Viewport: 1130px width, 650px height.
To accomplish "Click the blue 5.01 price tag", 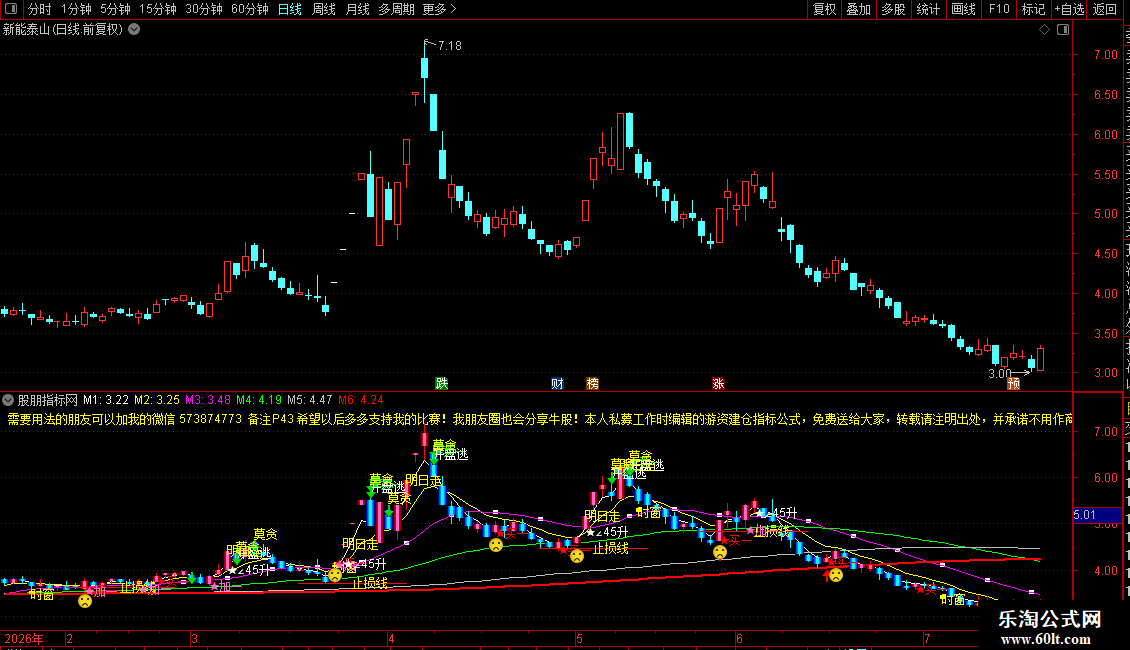I will (1097, 515).
